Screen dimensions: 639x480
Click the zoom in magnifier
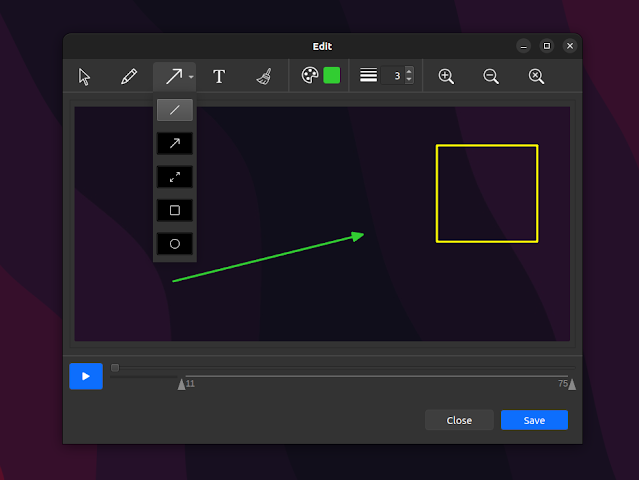[x=446, y=76]
